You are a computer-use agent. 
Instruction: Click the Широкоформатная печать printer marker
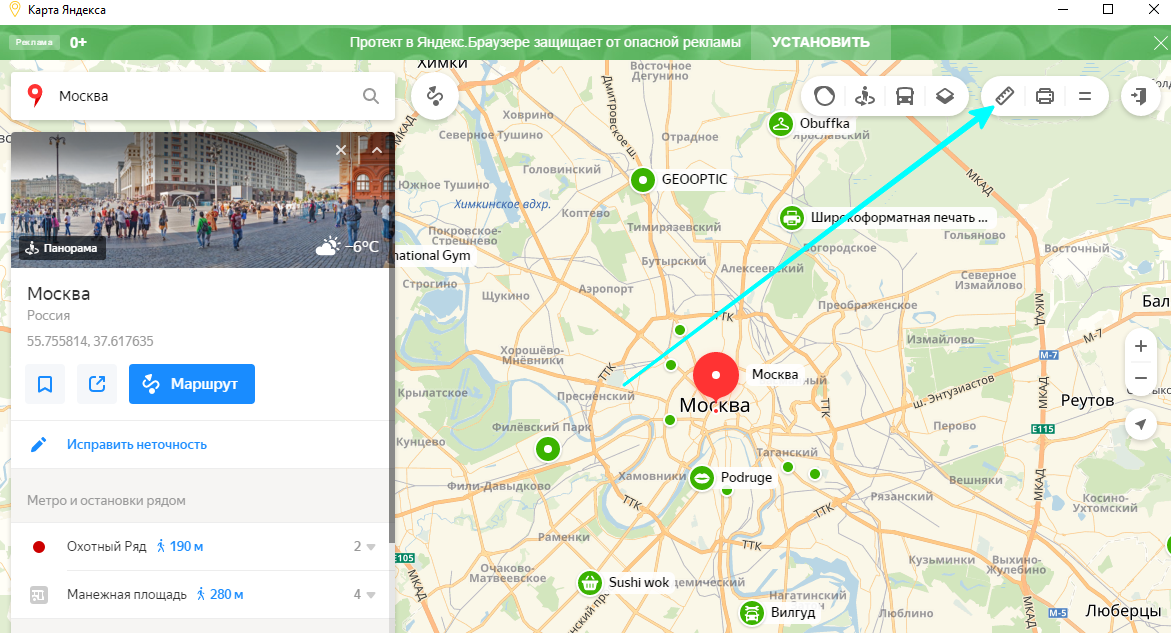coord(792,218)
